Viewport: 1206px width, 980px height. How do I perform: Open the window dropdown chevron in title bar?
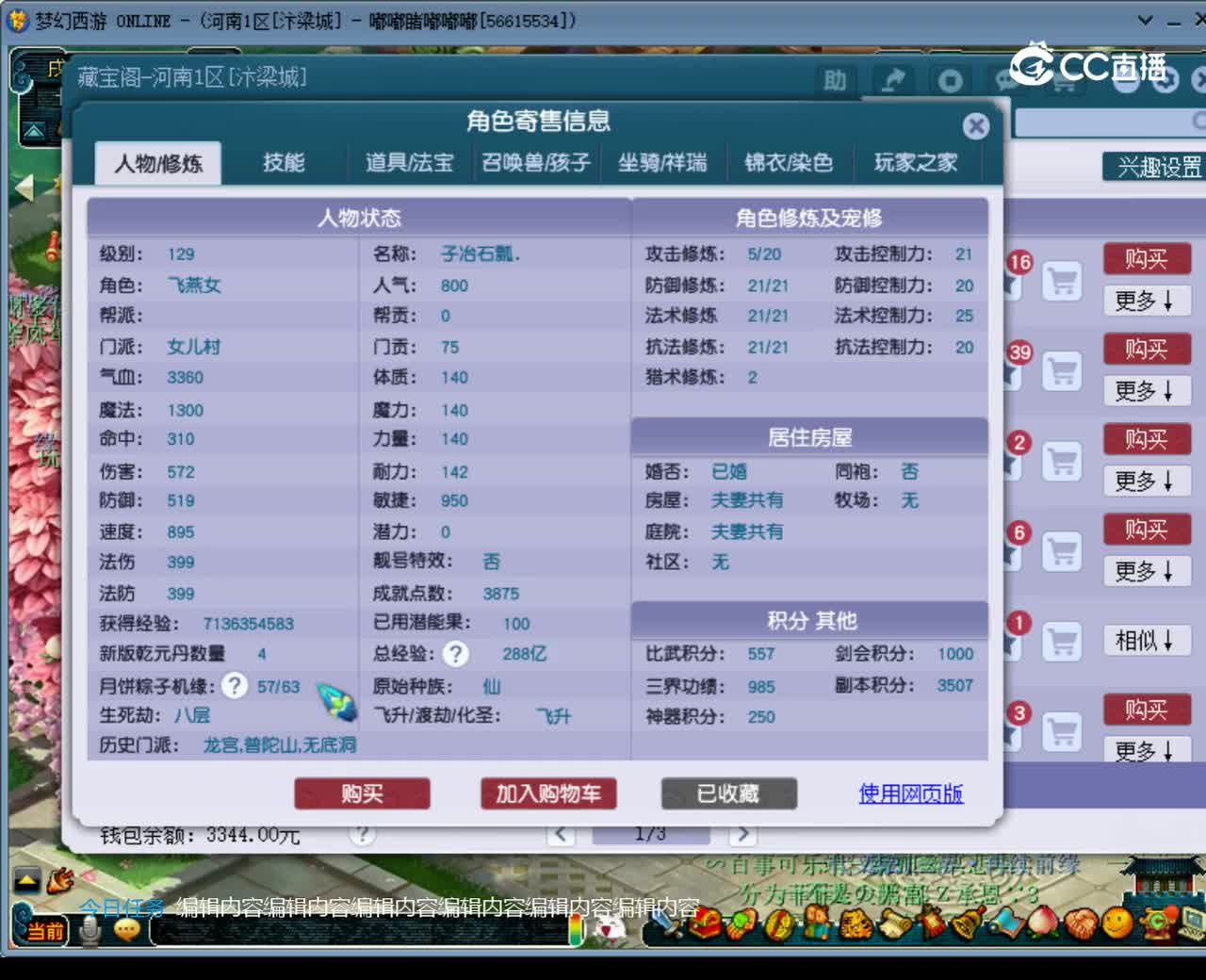[1145, 20]
